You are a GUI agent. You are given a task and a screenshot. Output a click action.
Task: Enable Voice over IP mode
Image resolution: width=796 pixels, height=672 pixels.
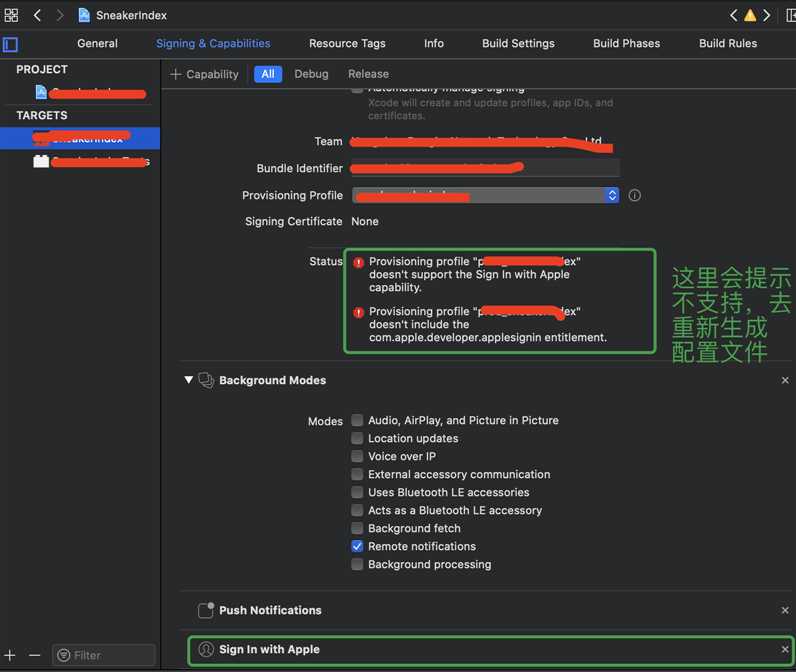(357, 456)
